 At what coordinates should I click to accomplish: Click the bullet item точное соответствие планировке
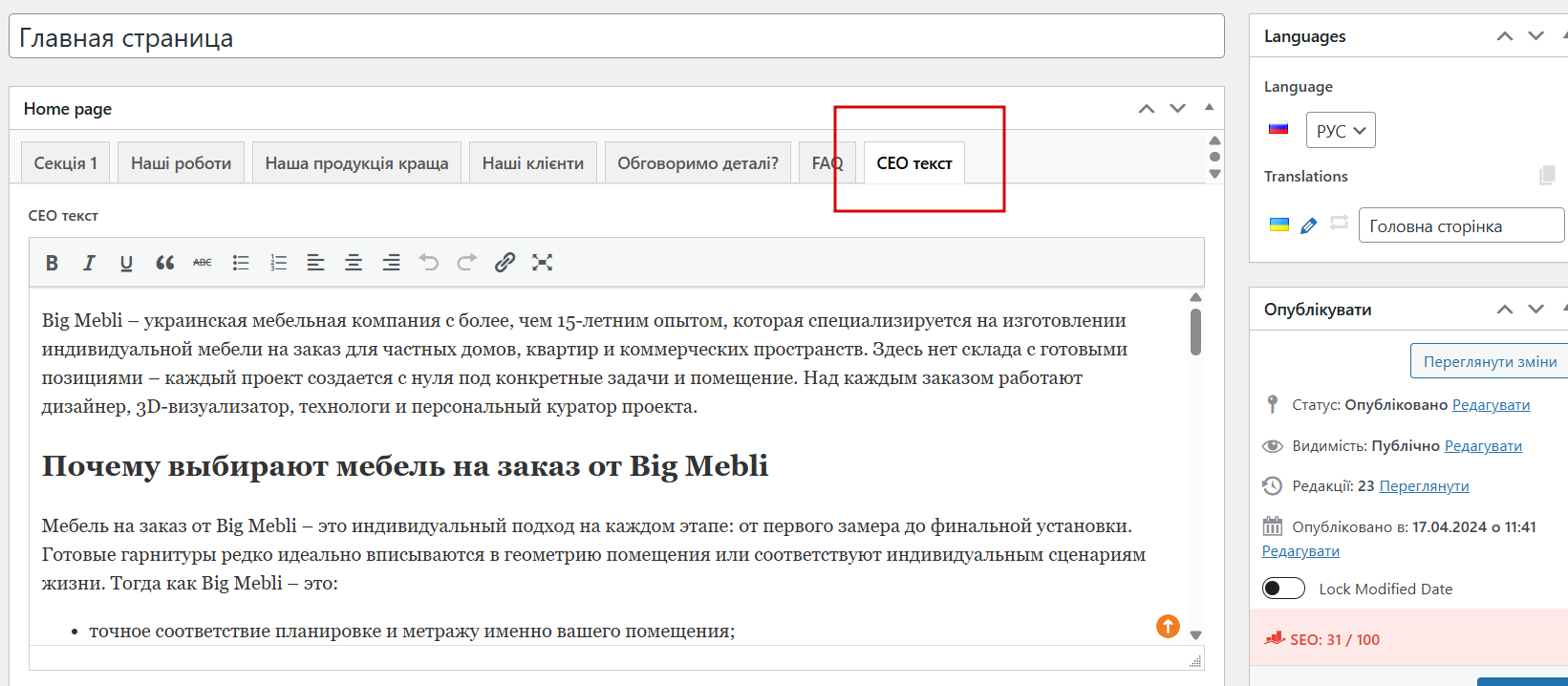coord(412,631)
